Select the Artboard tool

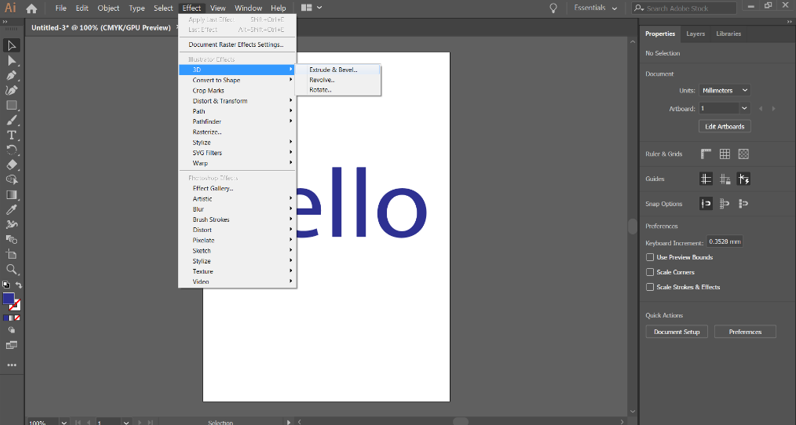click(12, 254)
